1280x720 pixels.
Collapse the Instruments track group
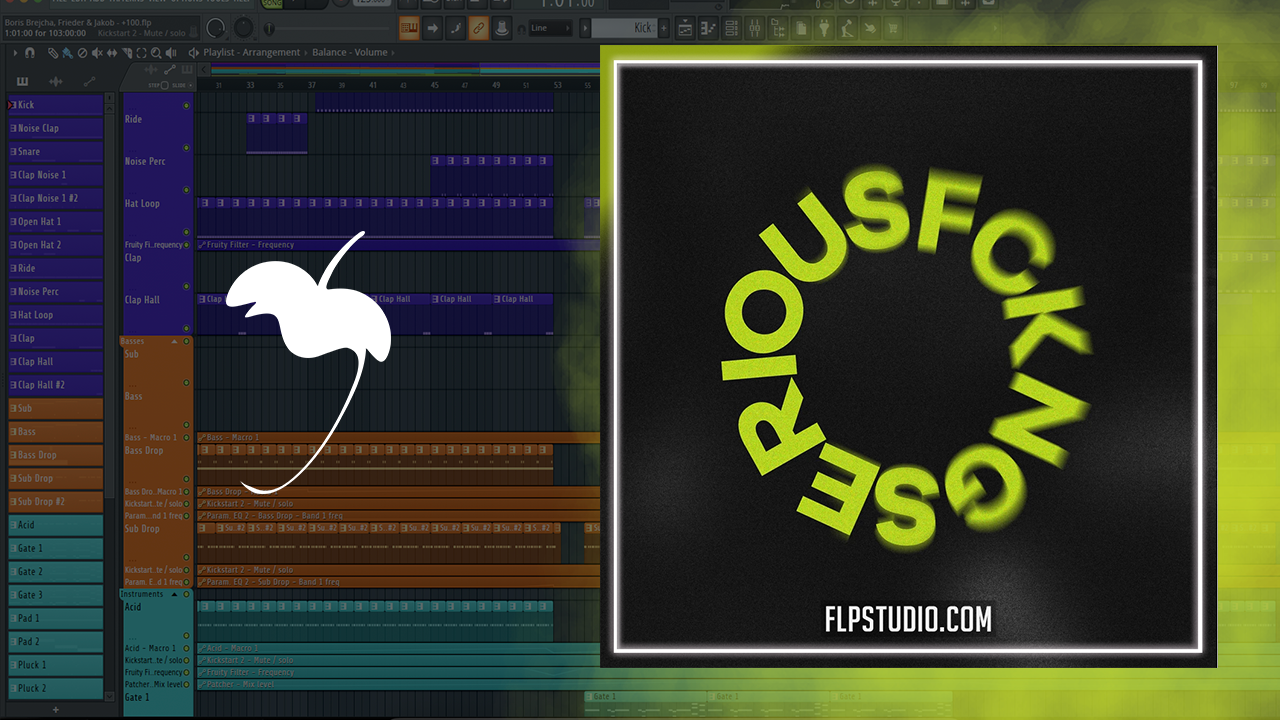coord(175,594)
